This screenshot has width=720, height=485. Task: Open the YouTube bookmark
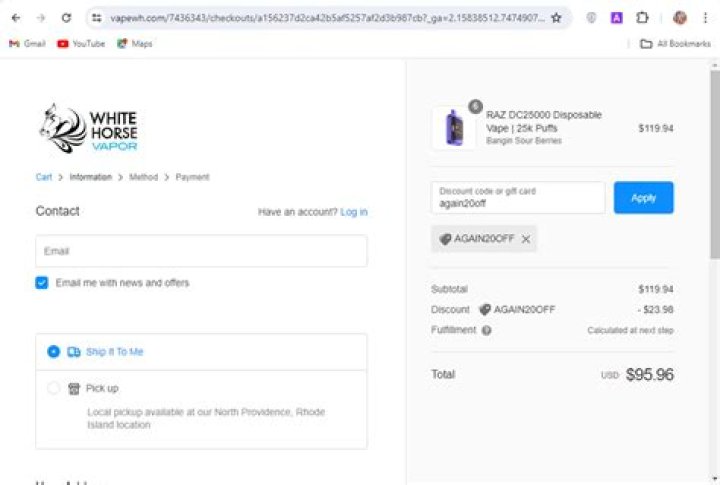coord(81,44)
